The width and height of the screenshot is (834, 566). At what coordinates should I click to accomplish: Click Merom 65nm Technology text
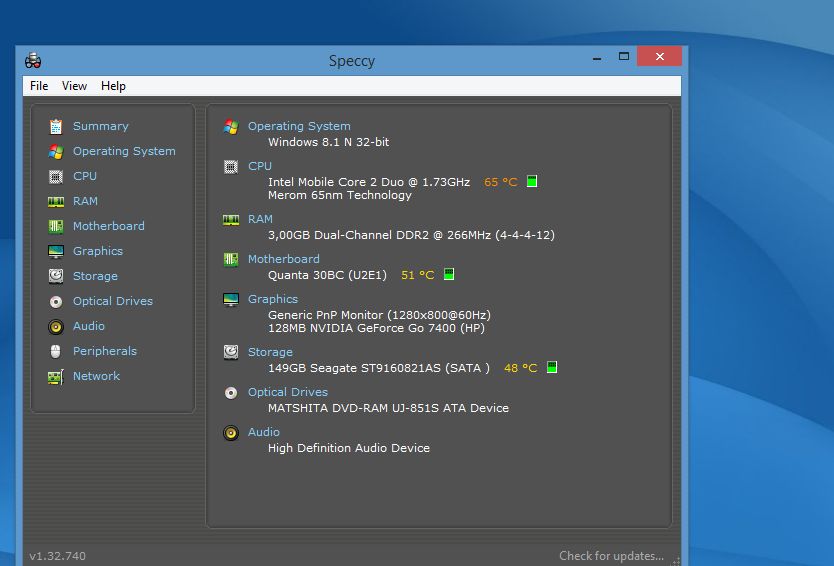click(340, 195)
